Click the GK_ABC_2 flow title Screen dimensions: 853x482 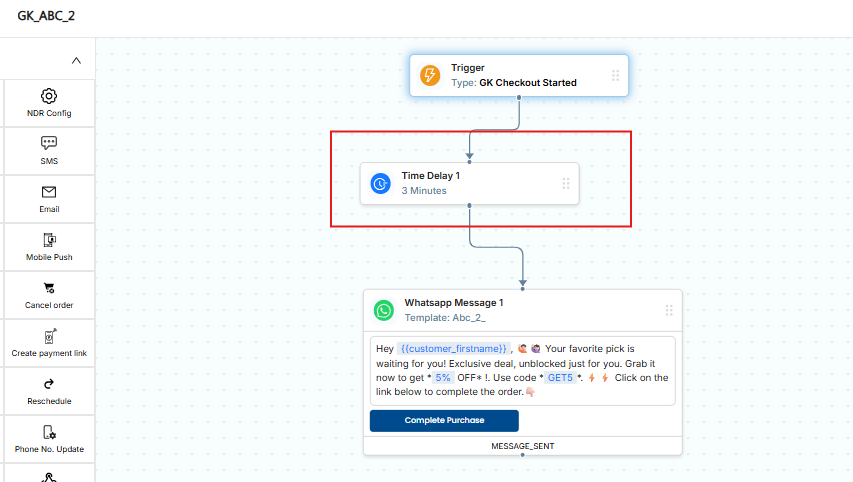(x=46, y=16)
